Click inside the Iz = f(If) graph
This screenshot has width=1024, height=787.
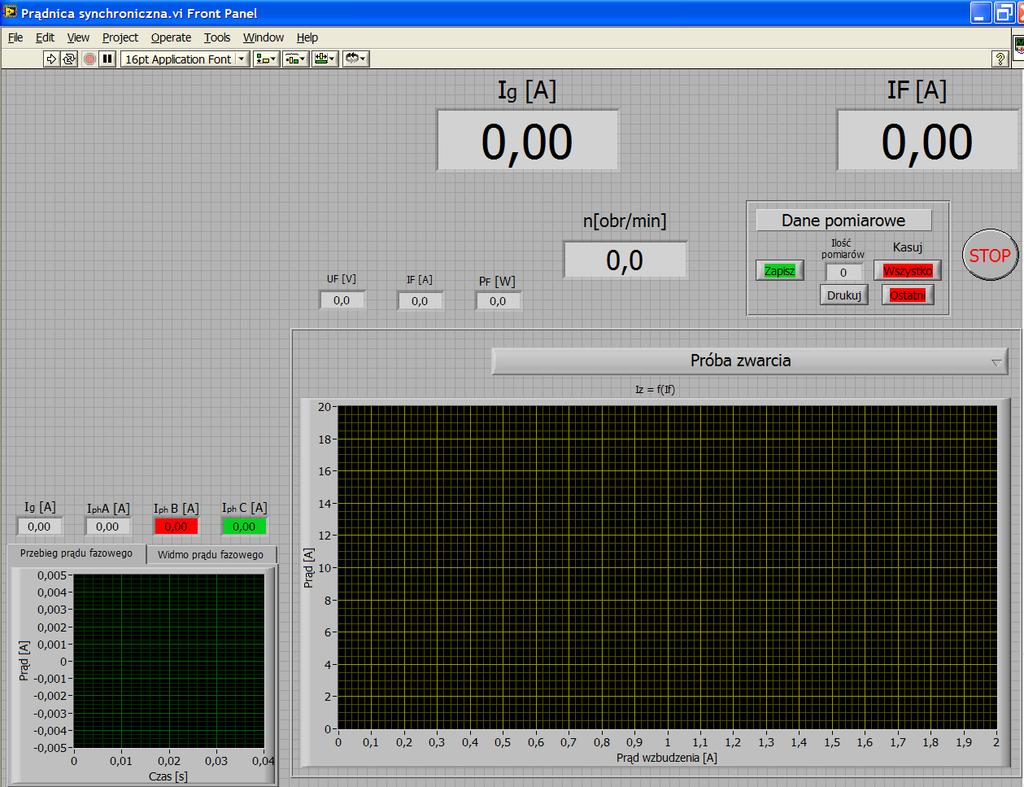point(667,567)
